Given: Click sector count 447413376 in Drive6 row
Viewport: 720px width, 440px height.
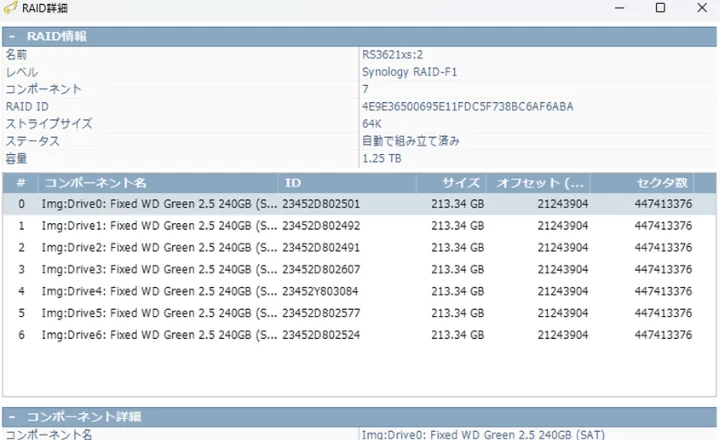Looking at the screenshot, I should coord(663,335).
